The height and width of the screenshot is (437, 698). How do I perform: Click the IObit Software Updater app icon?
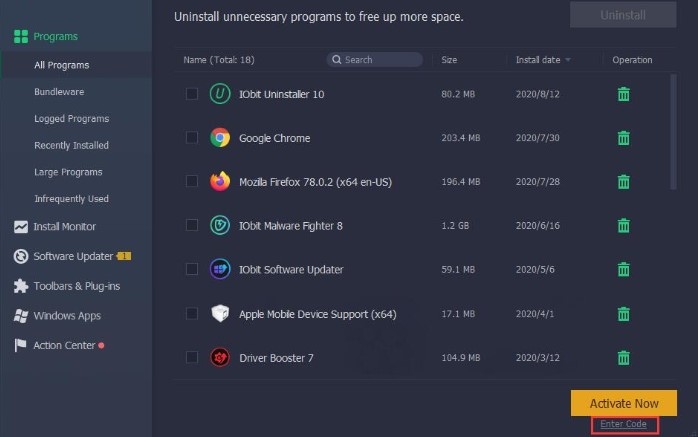[x=220, y=269]
